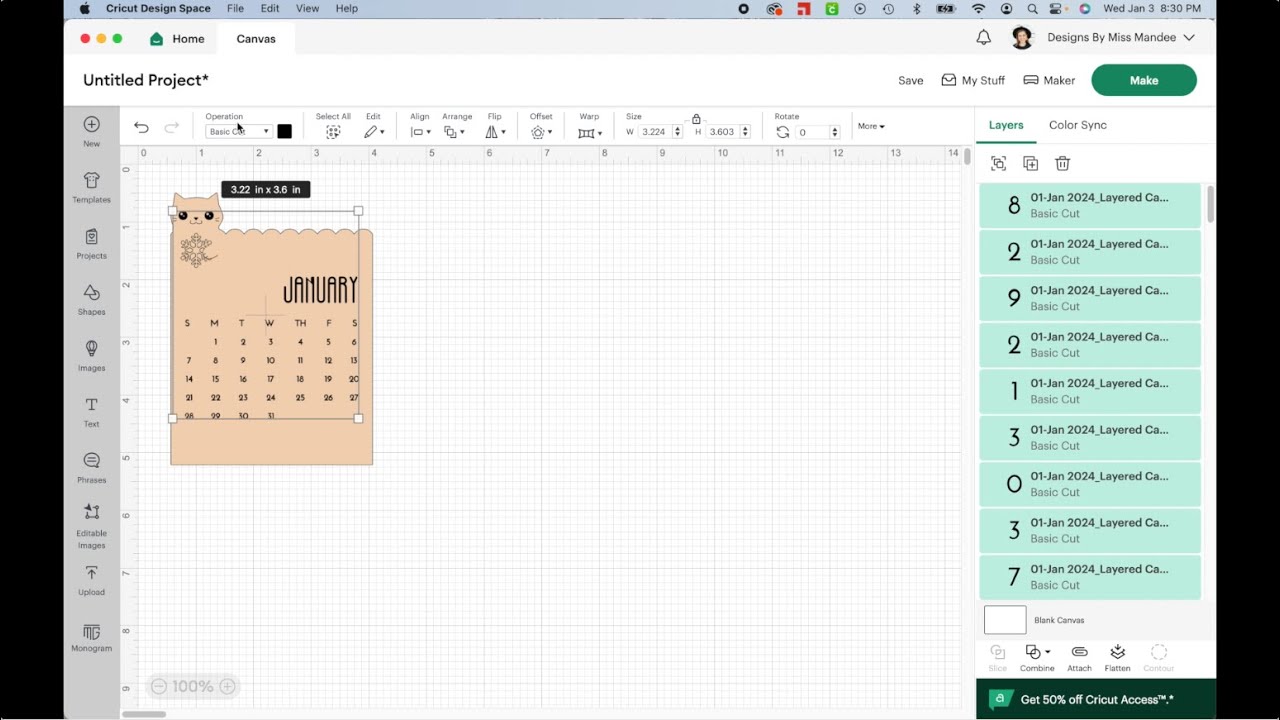The width and height of the screenshot is (1280, 720).
Task: Click the green Make button
Action: pyautogui.click(x=1144, y=80)
